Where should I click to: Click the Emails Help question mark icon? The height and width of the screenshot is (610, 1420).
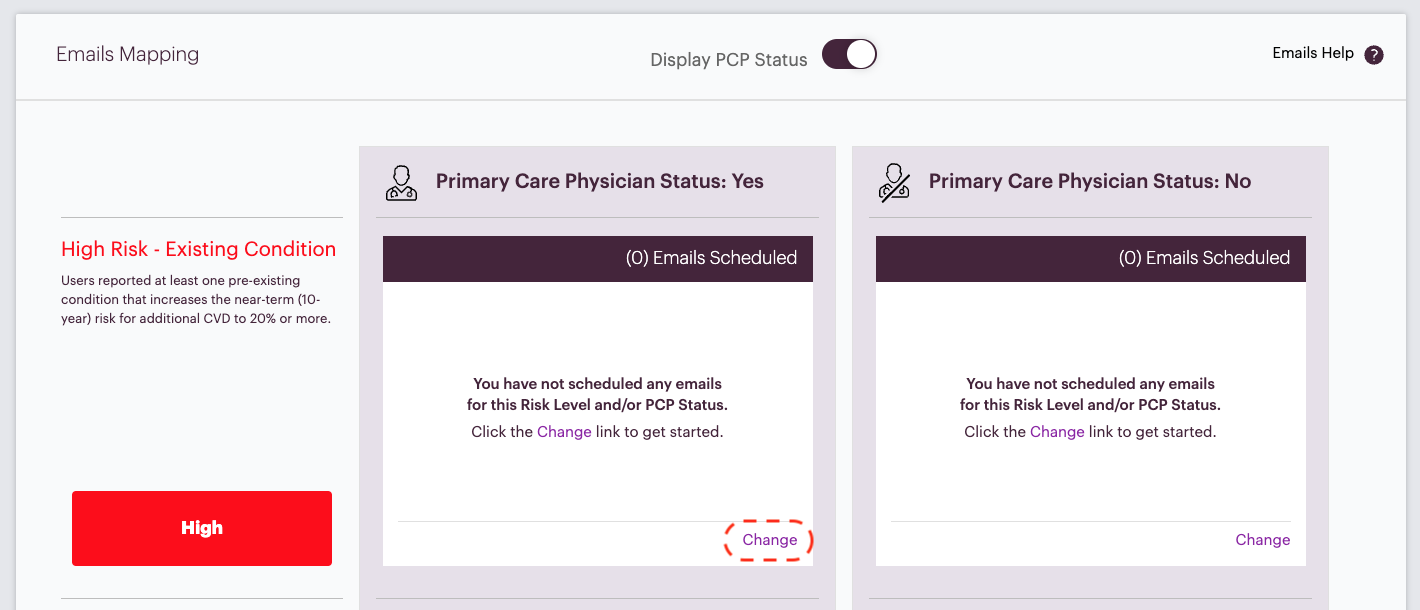(1374, 55)
